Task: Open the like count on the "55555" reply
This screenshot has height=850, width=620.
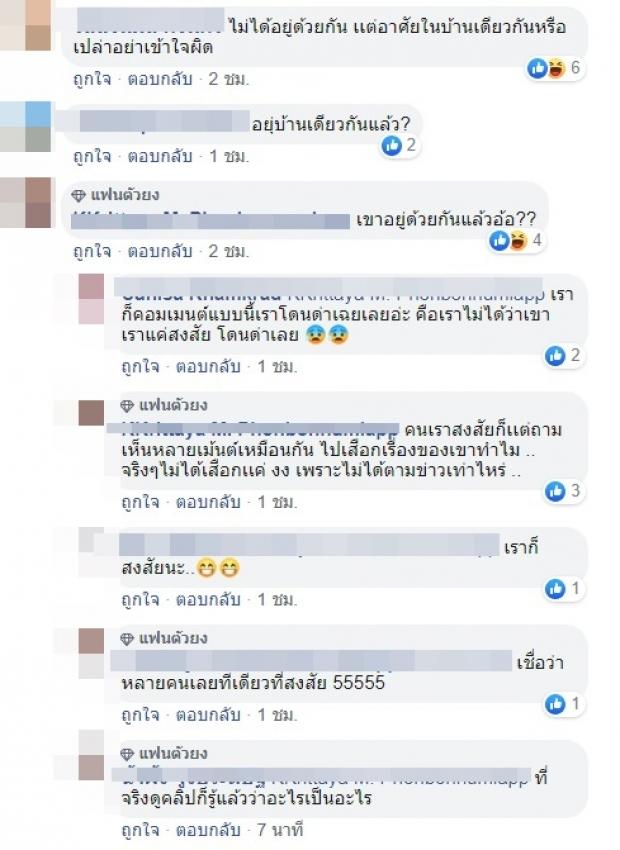Action: (563, 704)
